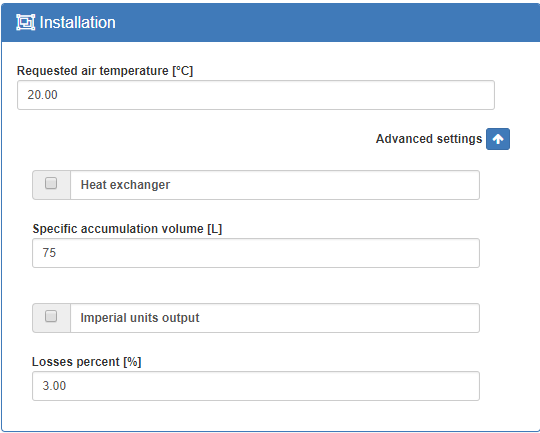
Task: Click the 3.00 losses value
Action: pyautogui.click(x=54, y=385)
